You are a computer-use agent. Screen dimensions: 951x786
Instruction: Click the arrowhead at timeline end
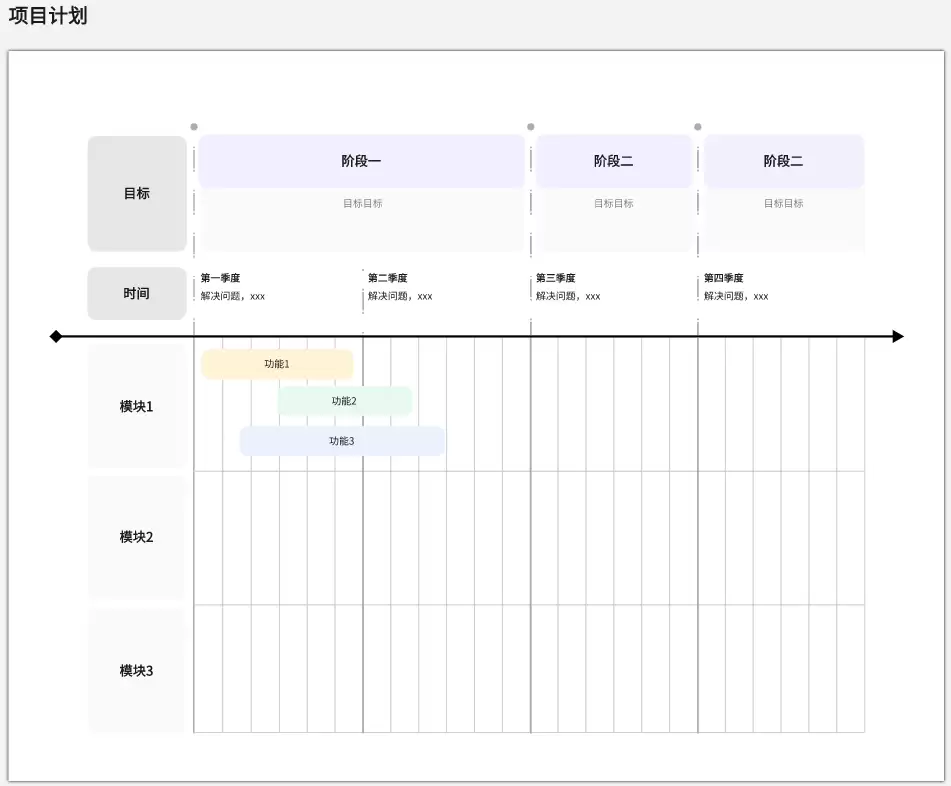tap(898, 337)
